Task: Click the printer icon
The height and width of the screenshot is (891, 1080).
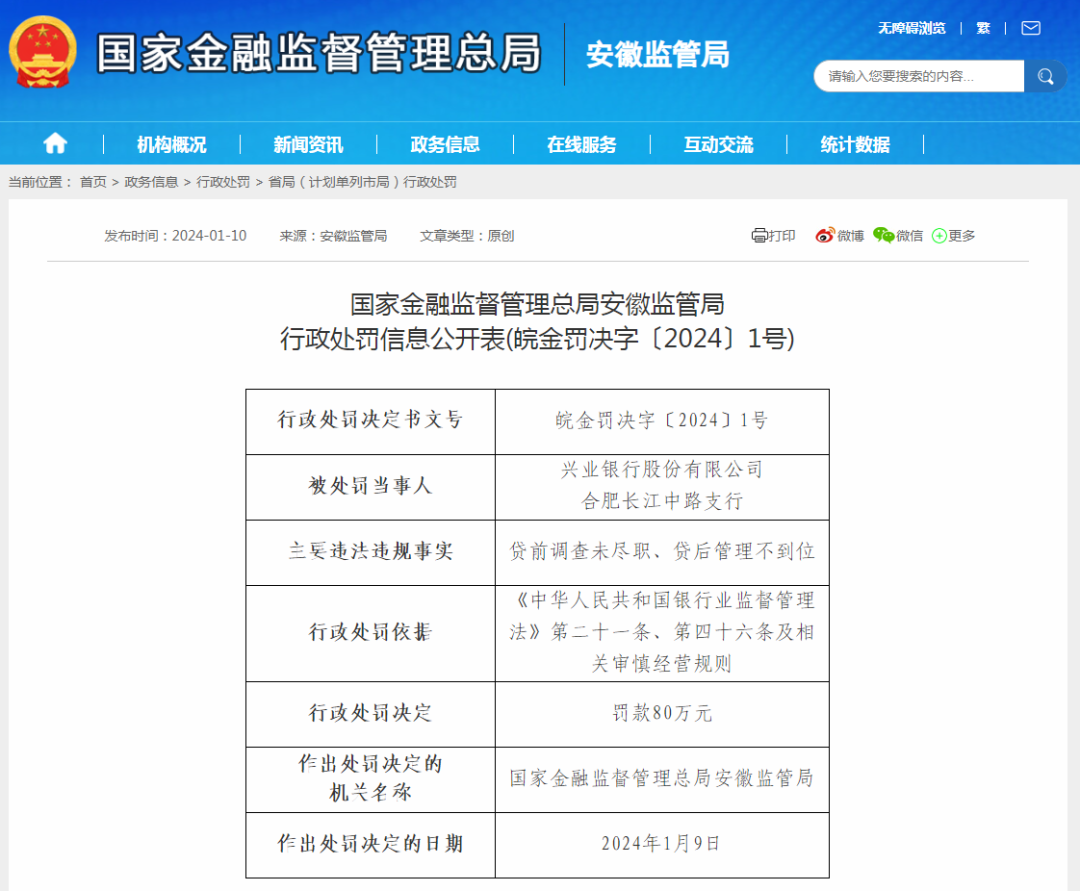Action: (758, 235)
